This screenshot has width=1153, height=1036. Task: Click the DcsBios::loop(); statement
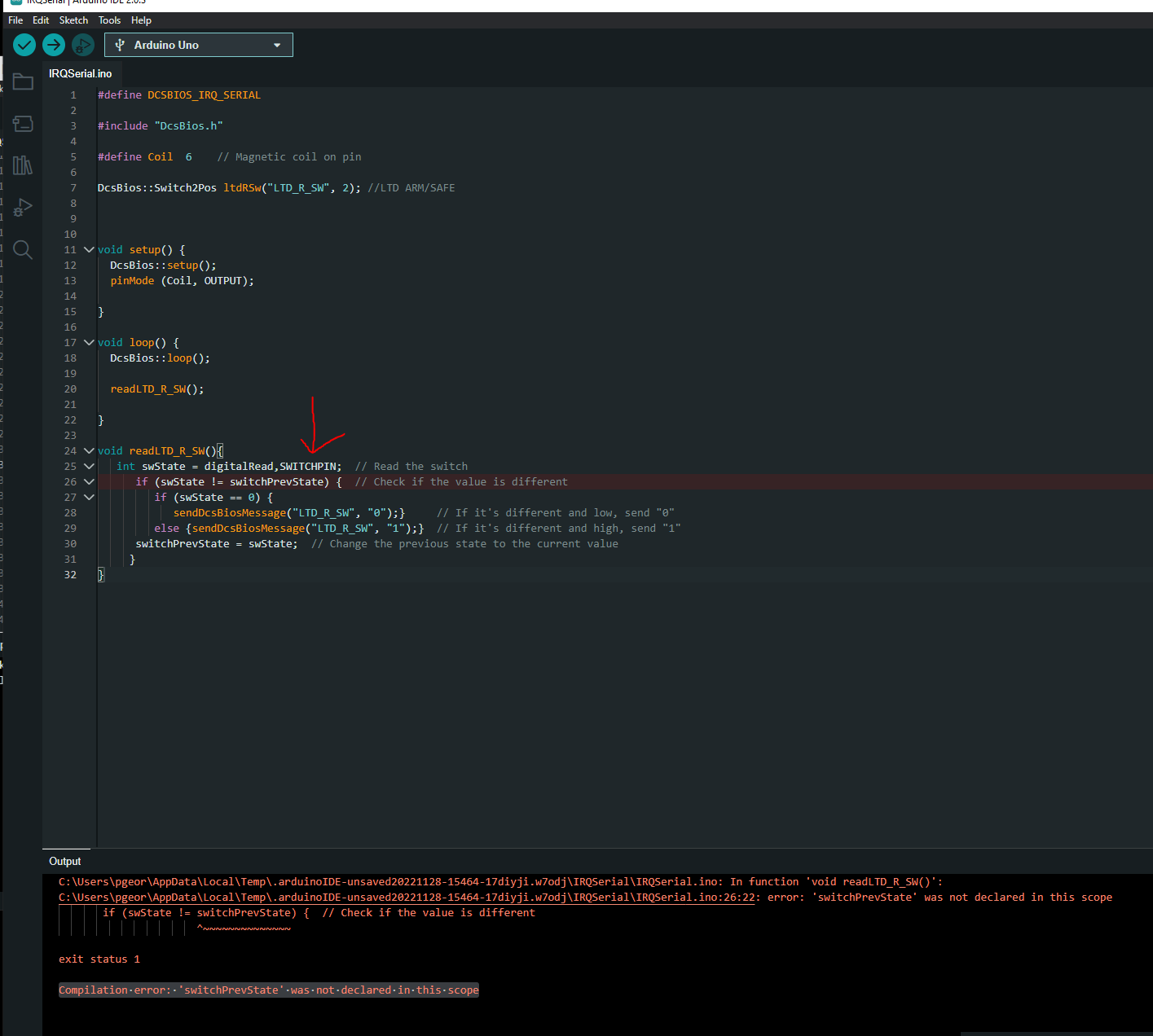click(160, 358)
